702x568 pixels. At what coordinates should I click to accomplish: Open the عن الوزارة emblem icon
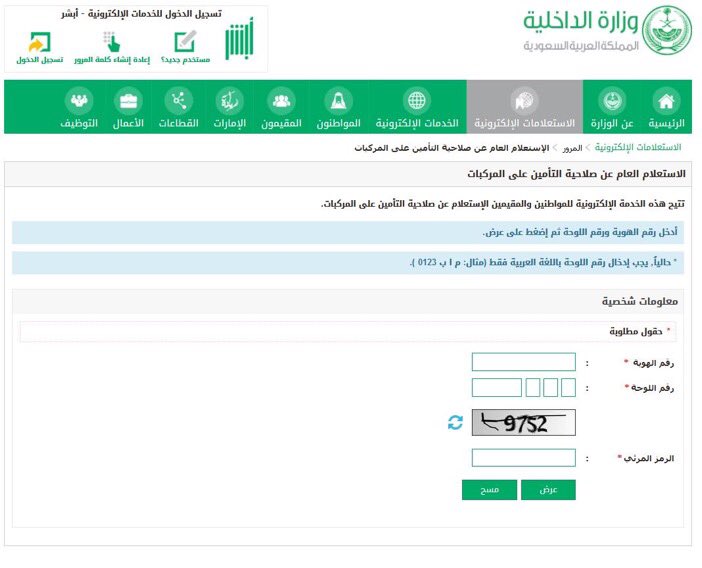612,101
